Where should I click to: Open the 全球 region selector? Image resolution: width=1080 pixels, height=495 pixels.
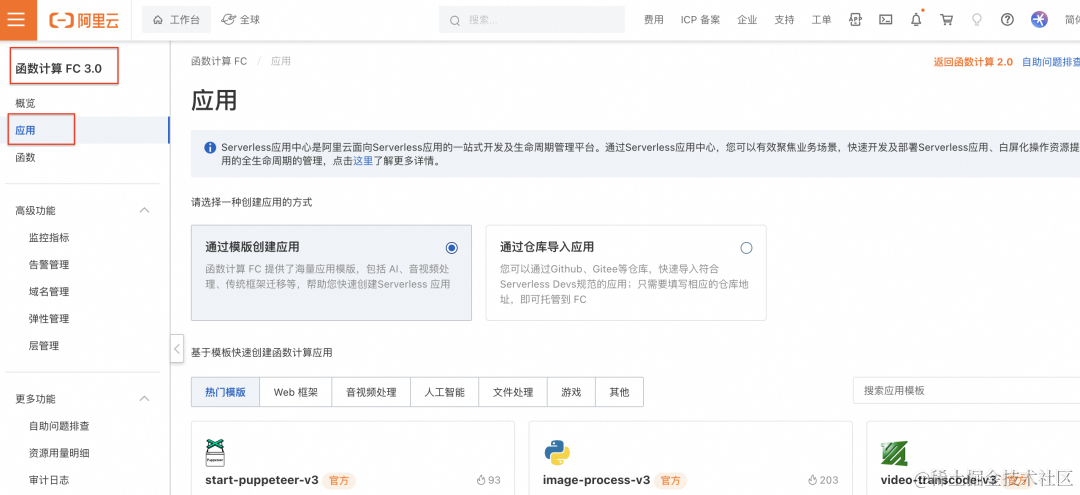pyautogui.click(x=240, y=20)
